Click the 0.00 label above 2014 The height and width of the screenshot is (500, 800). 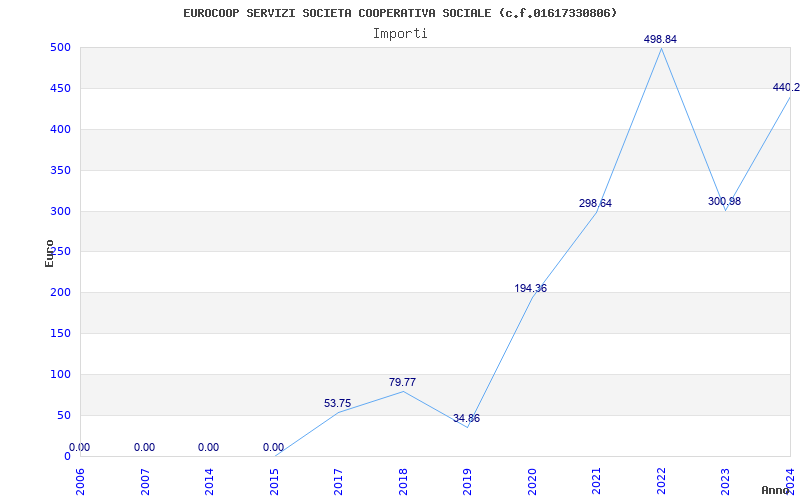(208, 447)
